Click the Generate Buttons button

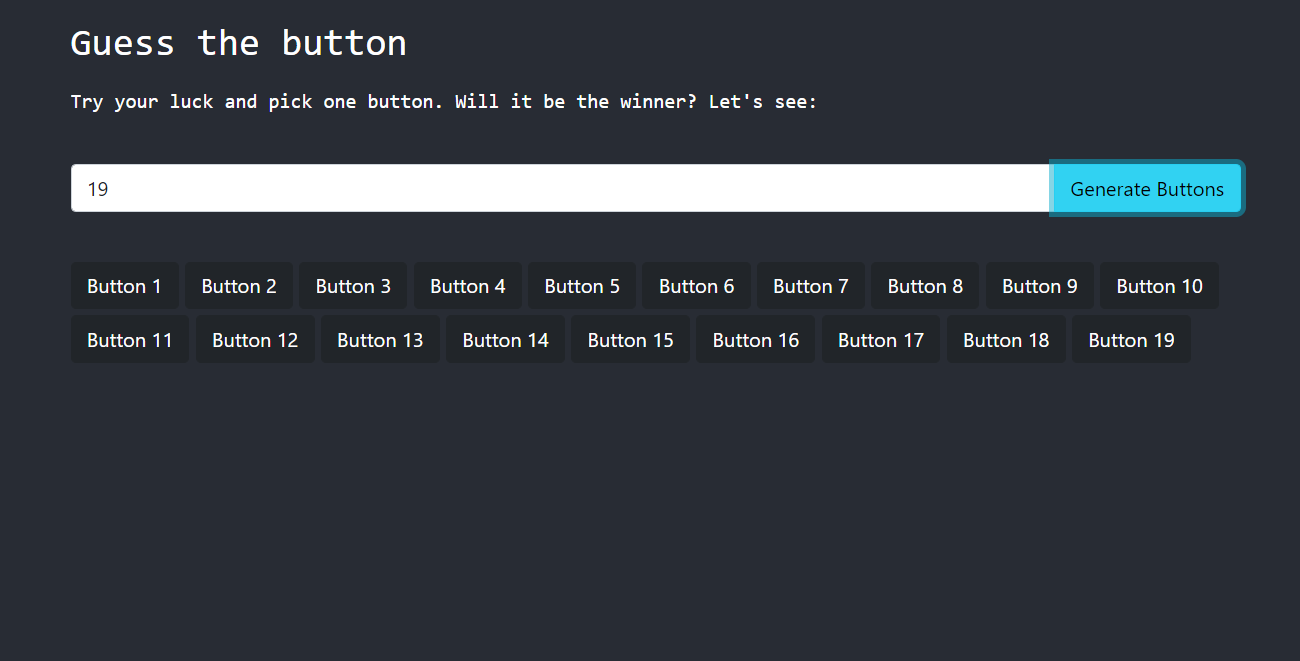point(1146,188)
